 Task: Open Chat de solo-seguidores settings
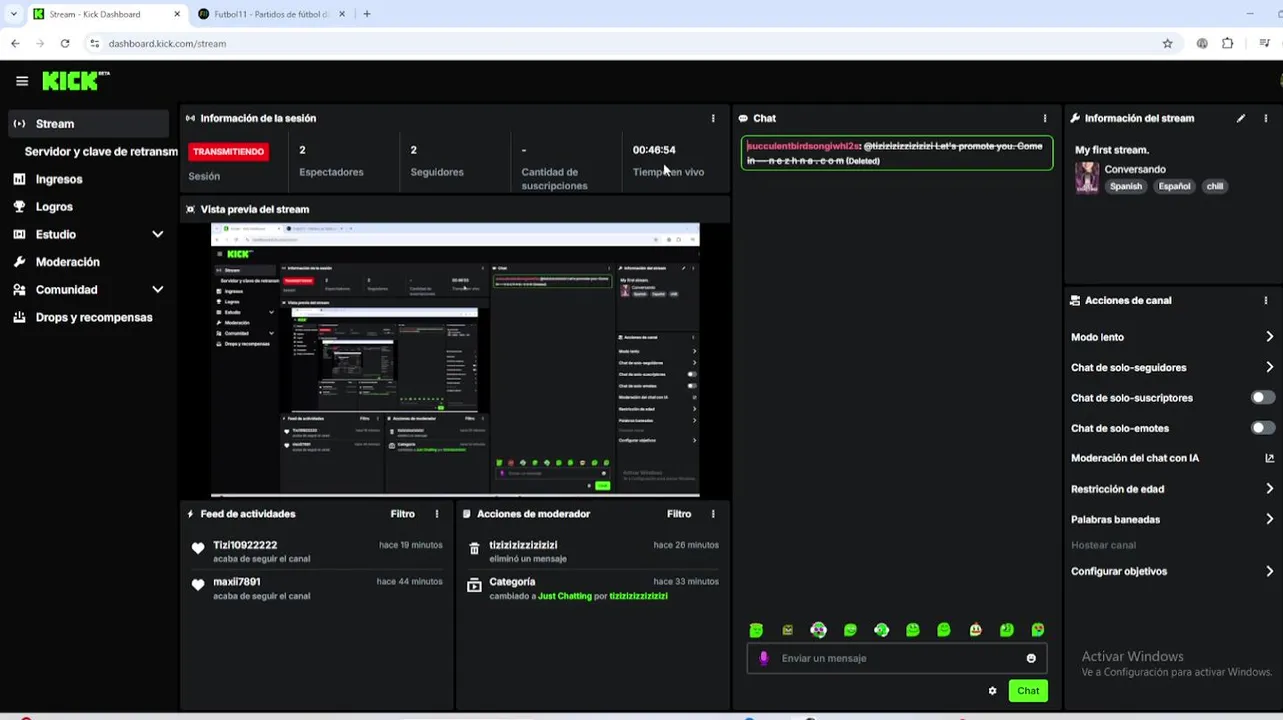click(1172, 367)
